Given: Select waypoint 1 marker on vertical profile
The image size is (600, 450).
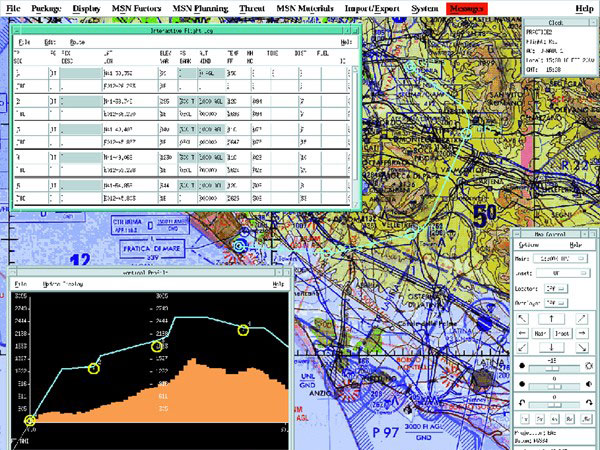Looking at the screenshot, I should pos(30,421).
